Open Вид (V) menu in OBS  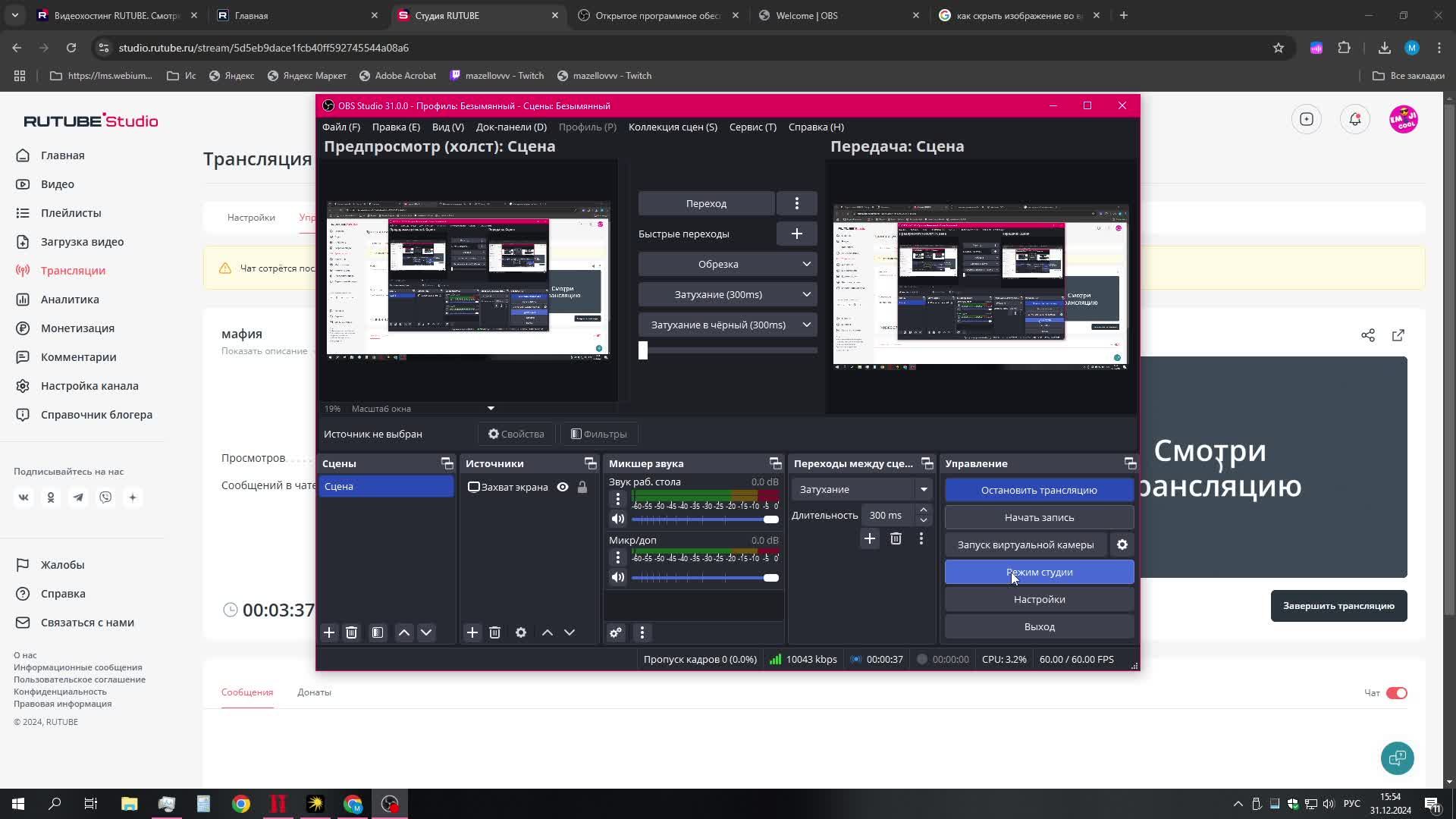[x=448, y=127]
